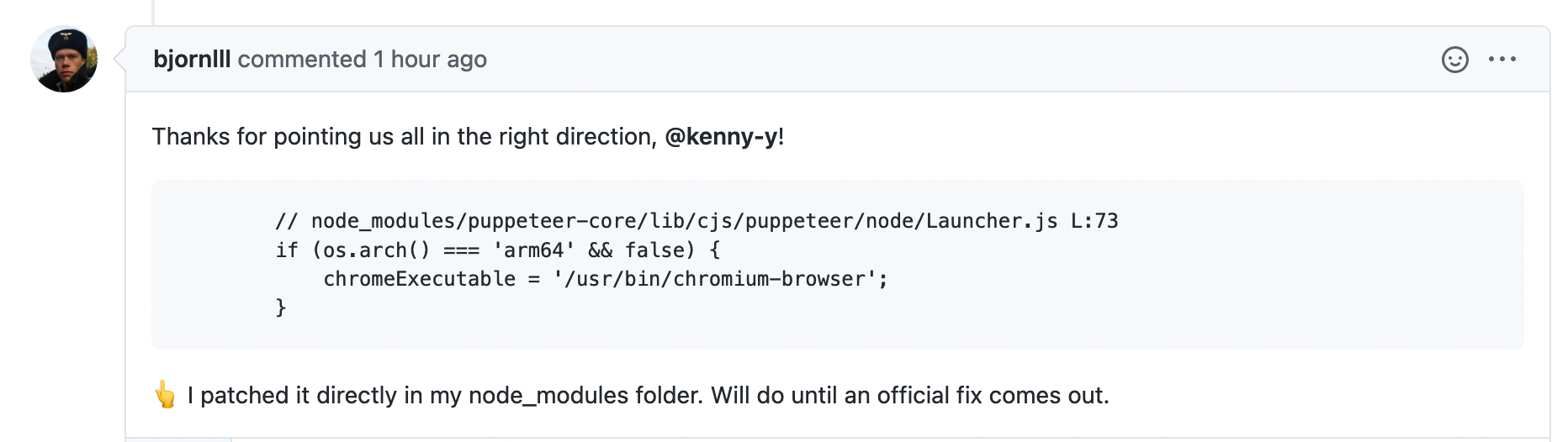This screenshot has width=1568, height=442.
Task: Click the word "commented" in header
Action: [301, 60]
